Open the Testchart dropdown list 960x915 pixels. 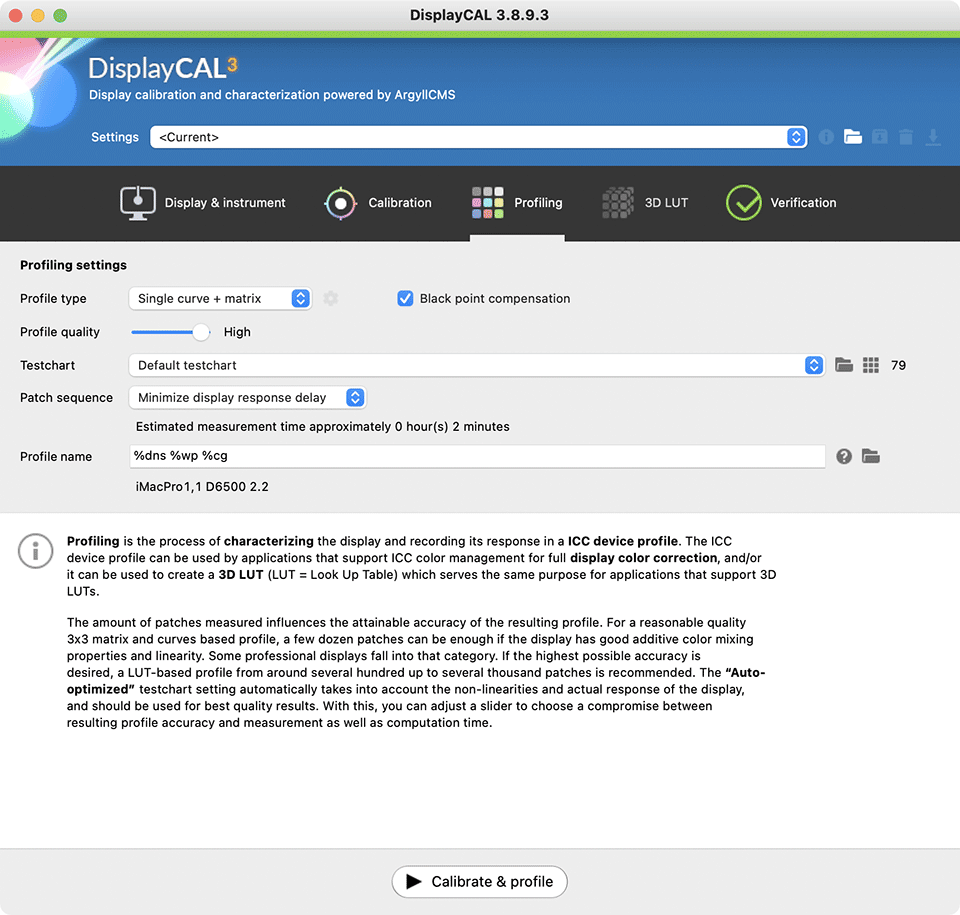[476, 365]
